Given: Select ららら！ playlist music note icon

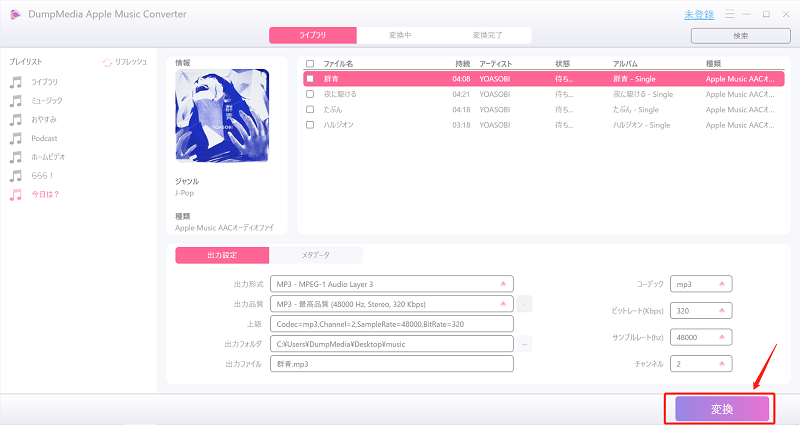Looking at the screenshot, I should [16, 176].
